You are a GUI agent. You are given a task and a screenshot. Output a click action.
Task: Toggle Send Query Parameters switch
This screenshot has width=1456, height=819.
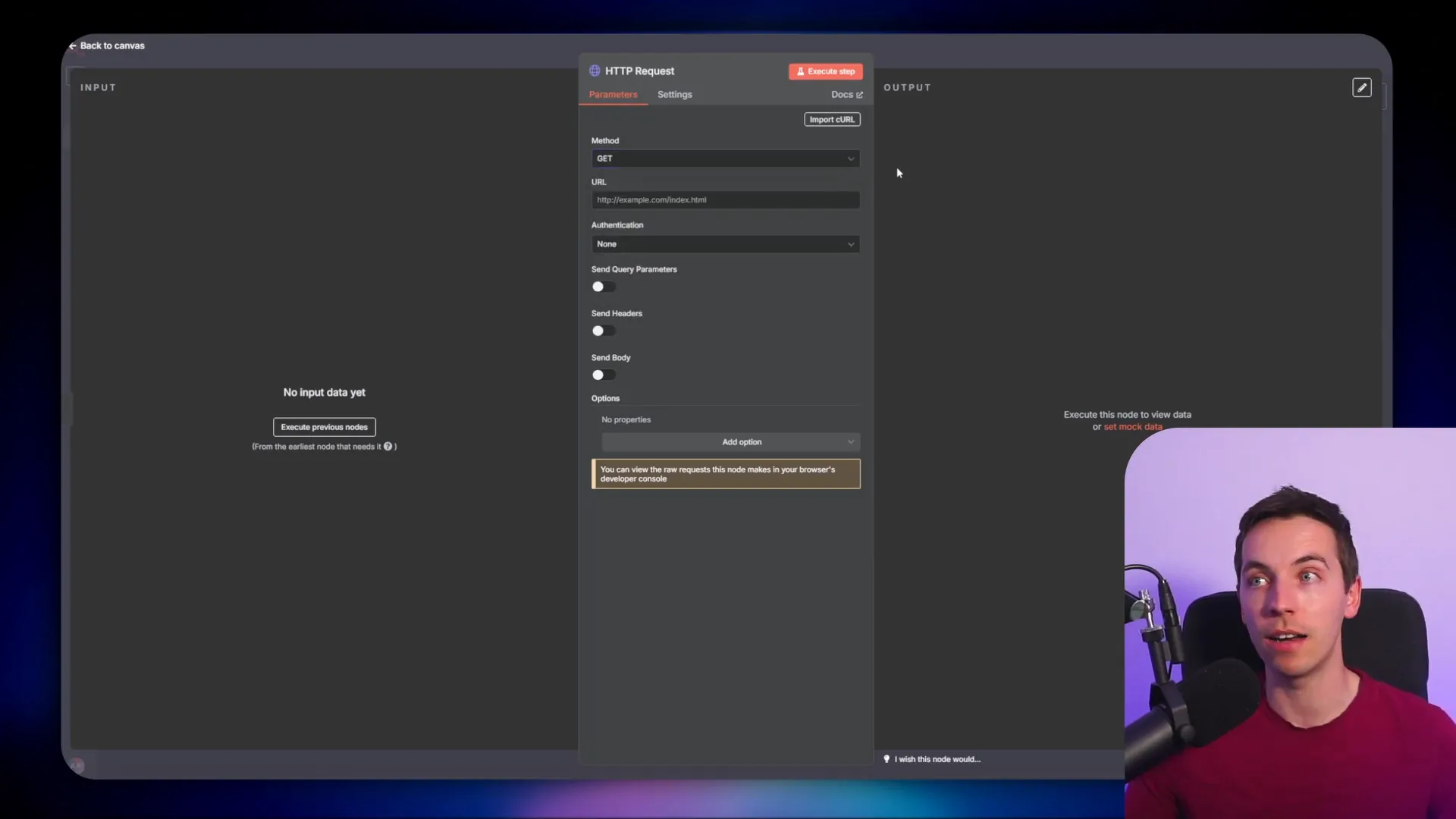tap(604, 287)
